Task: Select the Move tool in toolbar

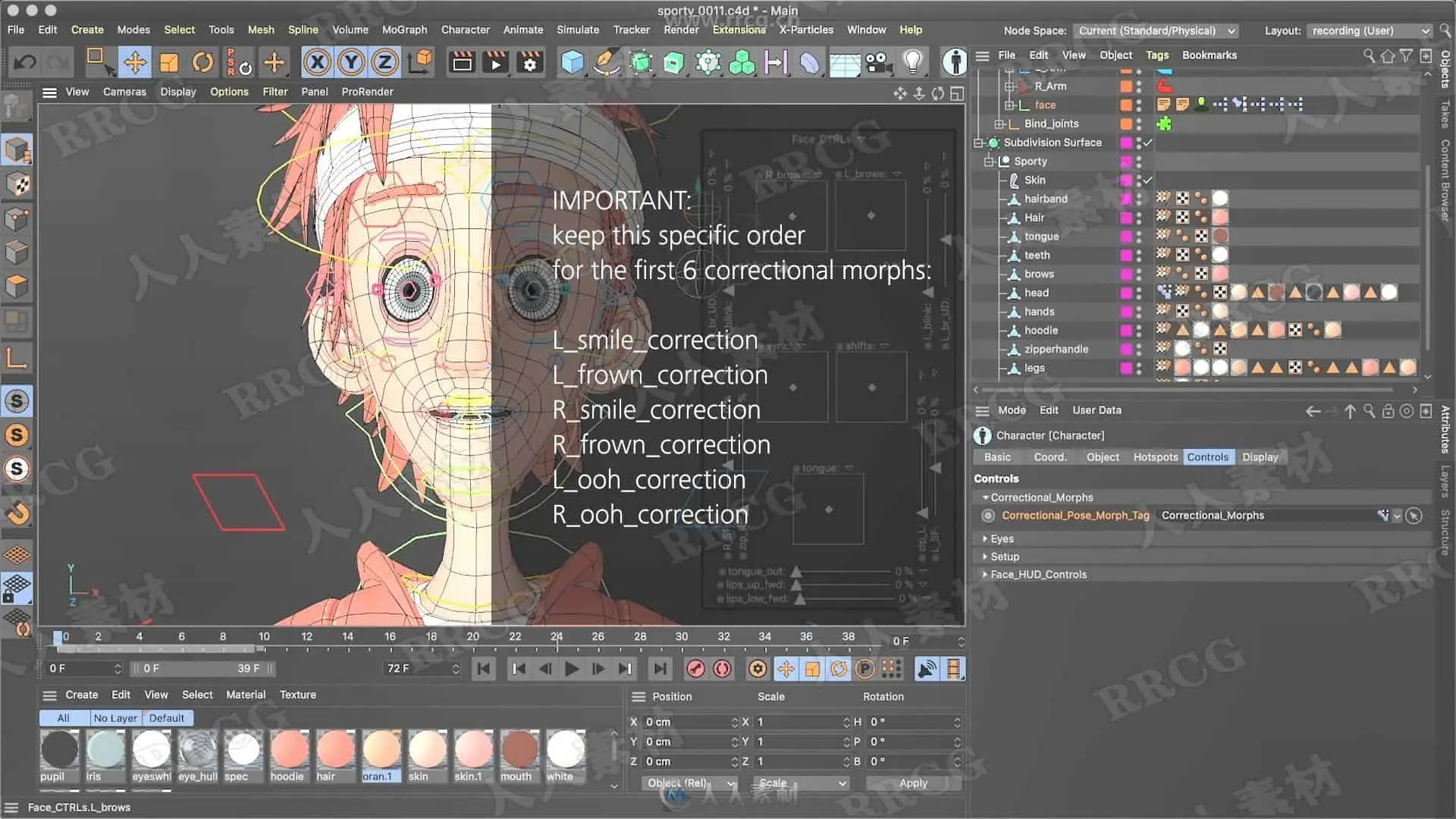Action: pos(135,62)
